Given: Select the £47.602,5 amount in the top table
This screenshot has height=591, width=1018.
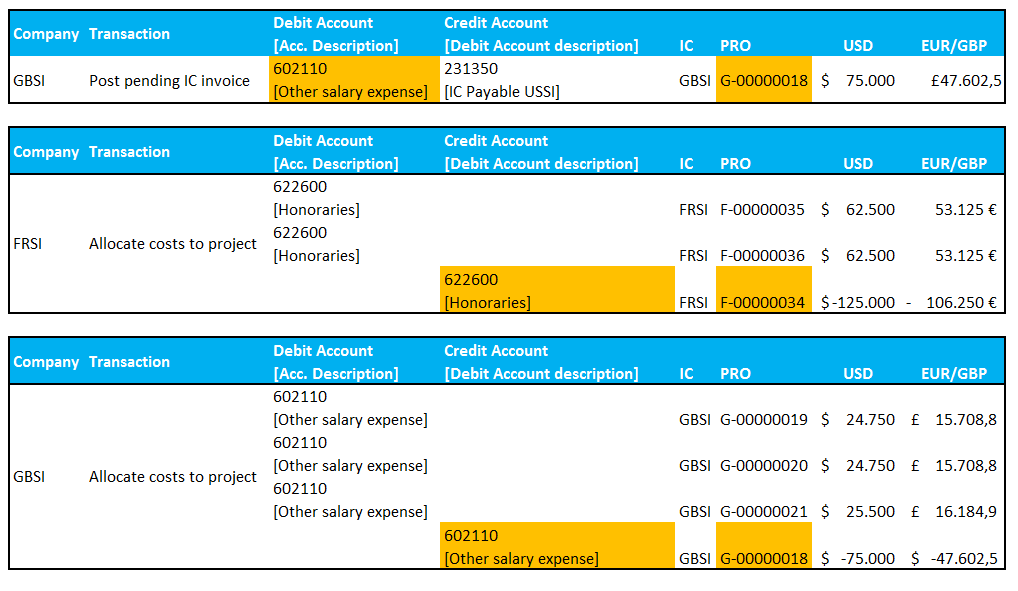Looking at the screenshot, I should coord(960,81).
